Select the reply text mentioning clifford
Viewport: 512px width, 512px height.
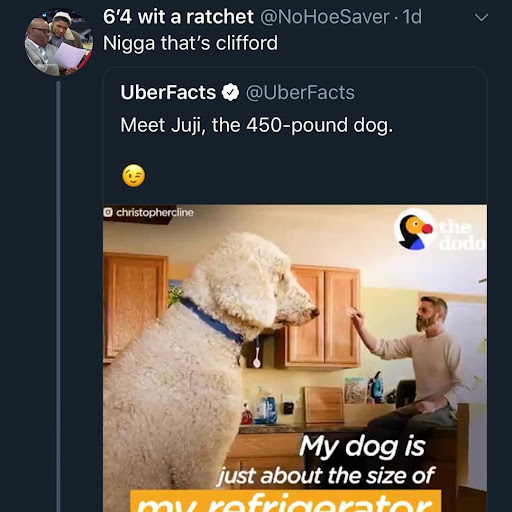(x=190, y=43)
